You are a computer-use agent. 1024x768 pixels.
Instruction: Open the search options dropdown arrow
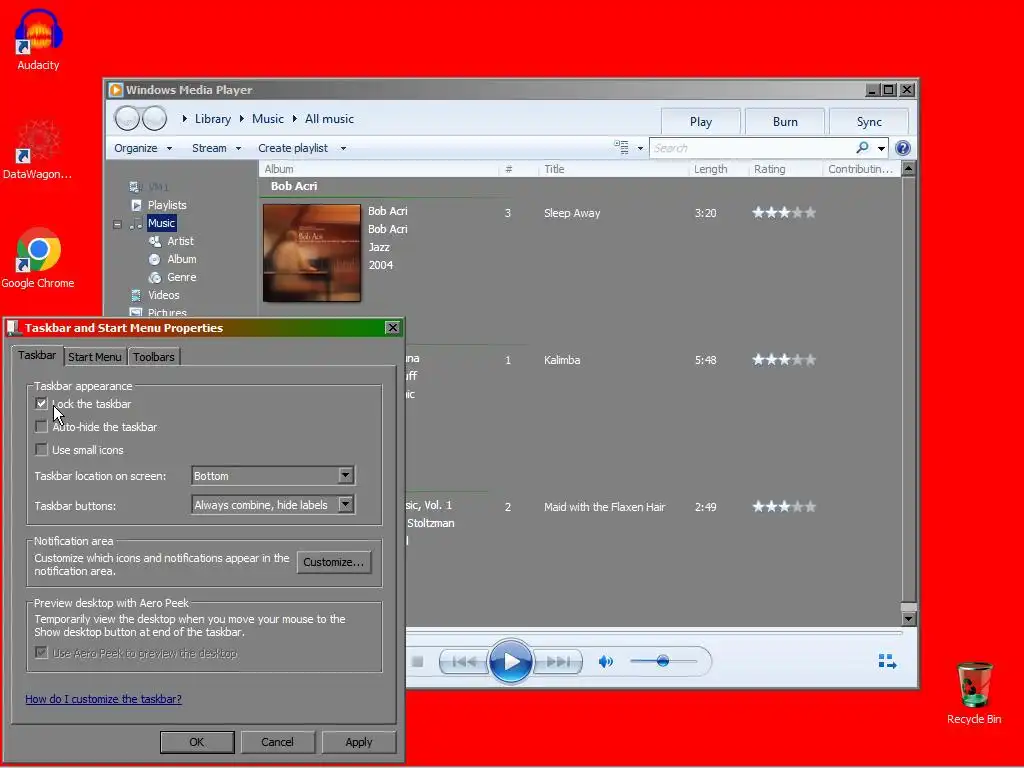881,148
